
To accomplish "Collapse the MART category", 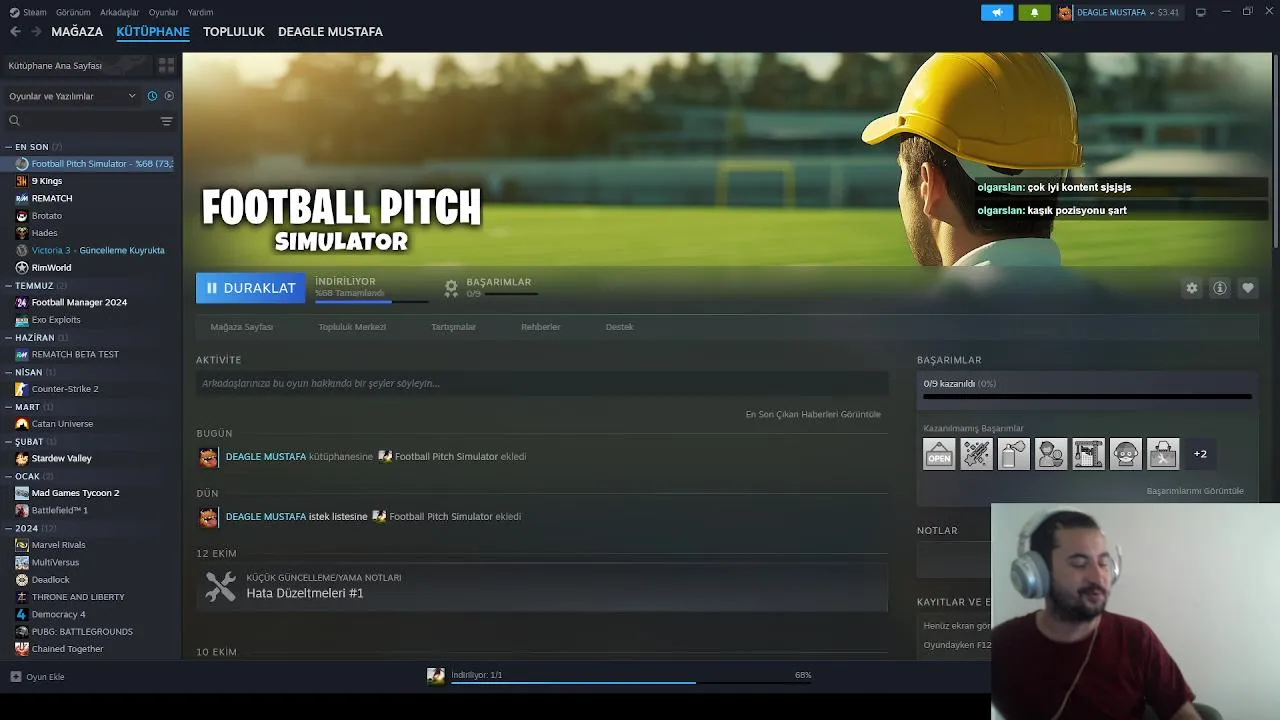I will (x=8, y=407).
